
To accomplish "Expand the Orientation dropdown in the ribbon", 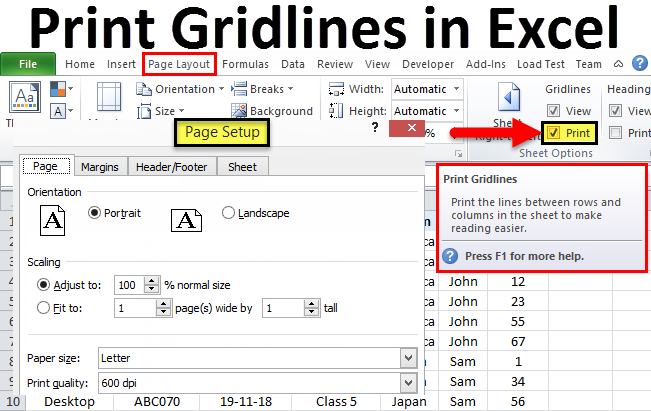I will [220, 89].
